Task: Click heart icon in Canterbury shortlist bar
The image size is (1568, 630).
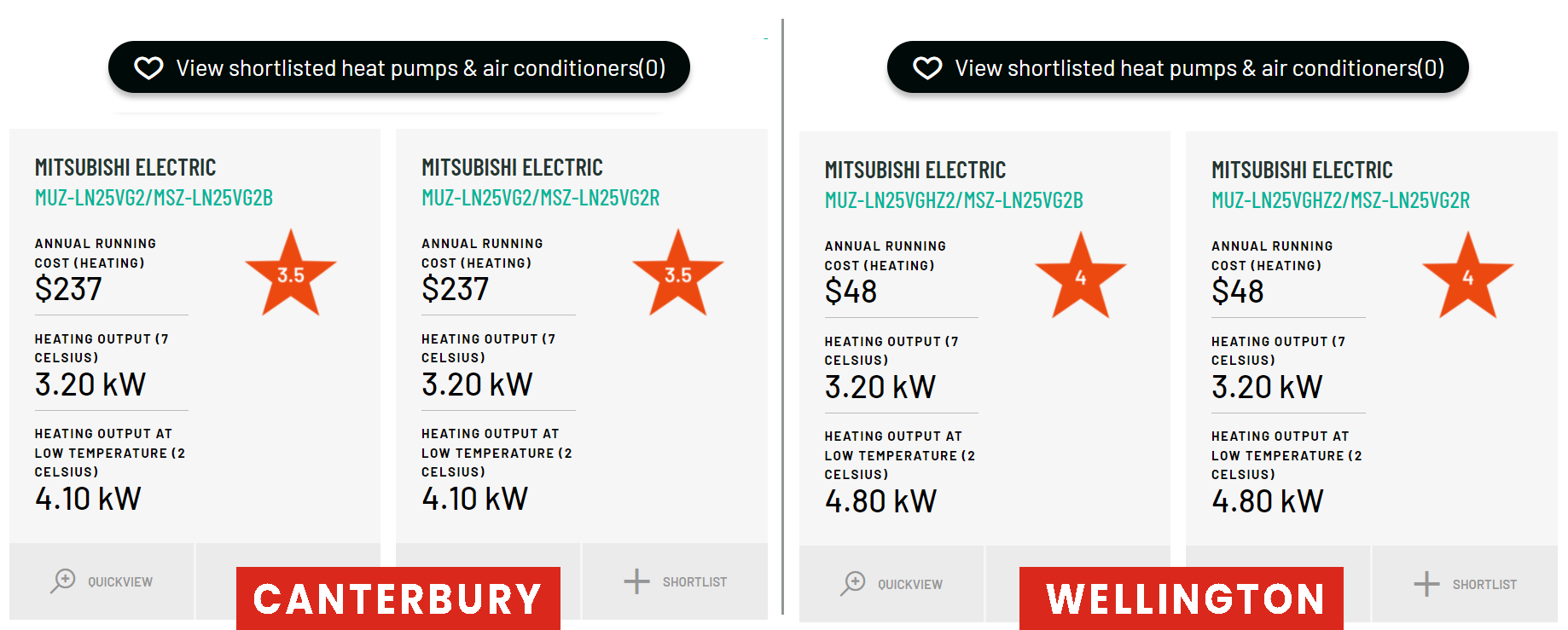Action: (x=148, y=68)
